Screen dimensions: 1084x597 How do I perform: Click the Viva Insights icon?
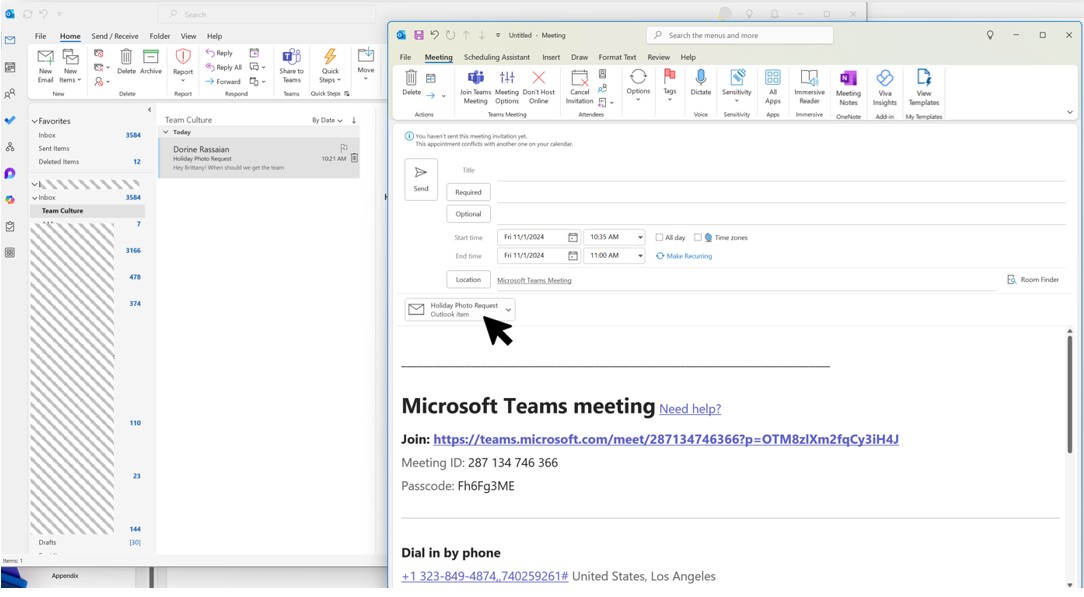pos(884,88)
